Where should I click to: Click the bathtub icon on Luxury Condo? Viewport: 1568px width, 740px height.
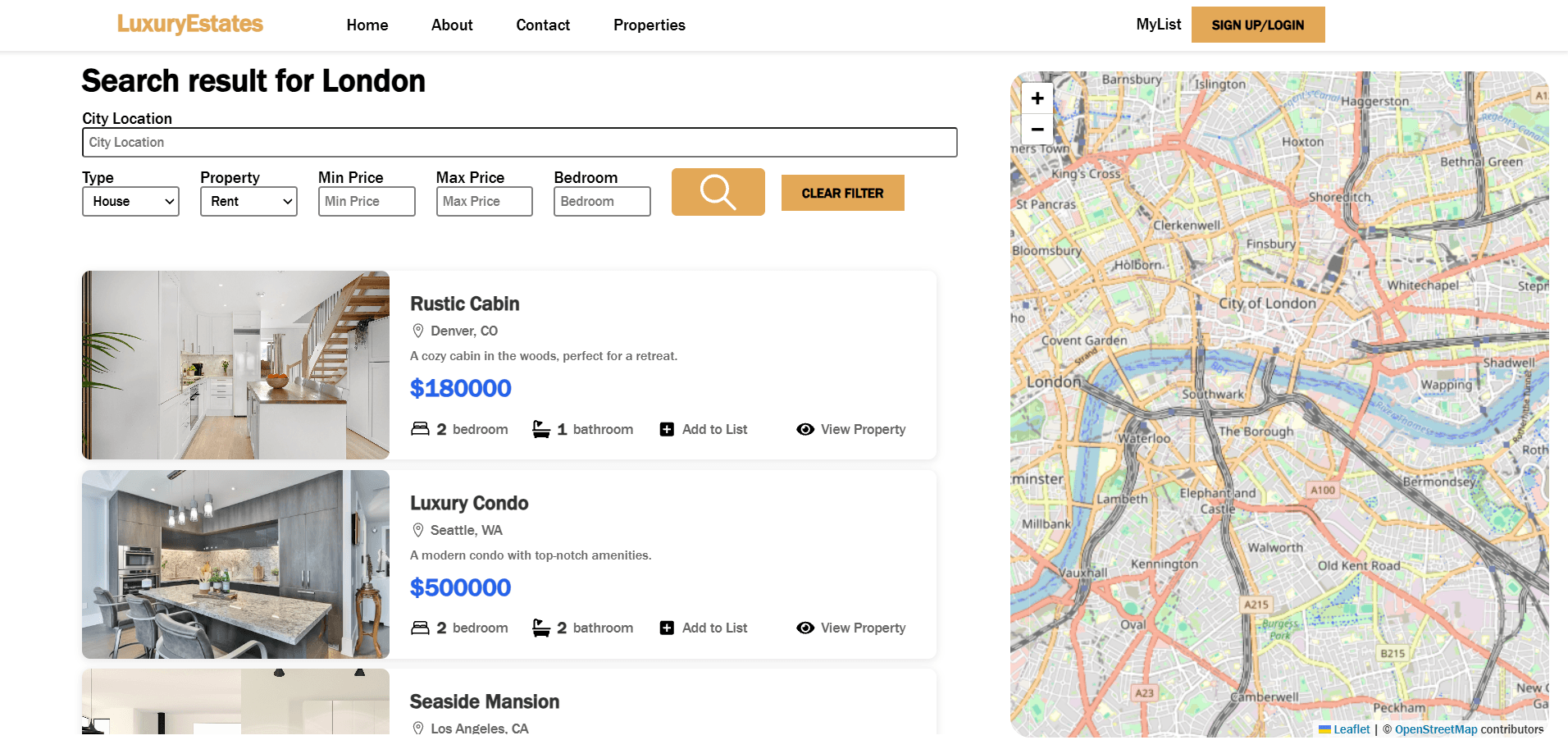click(541, 628)
